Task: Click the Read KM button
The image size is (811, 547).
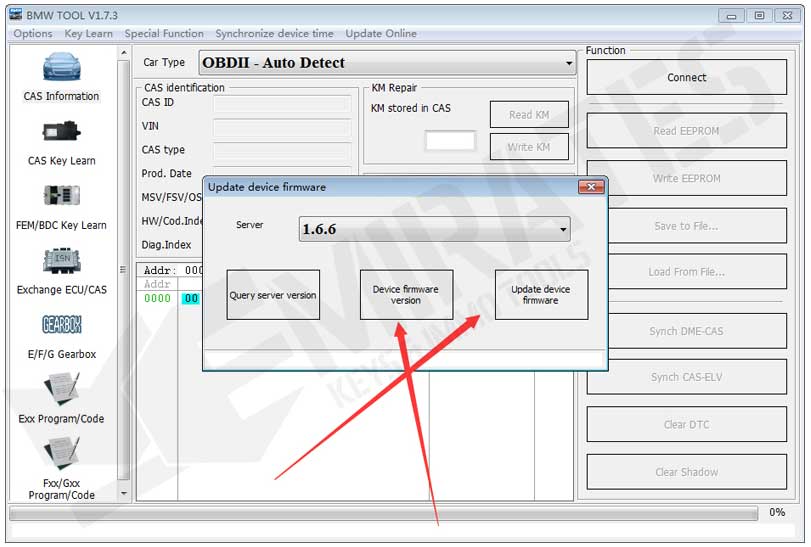Action: tap(529, 114)
